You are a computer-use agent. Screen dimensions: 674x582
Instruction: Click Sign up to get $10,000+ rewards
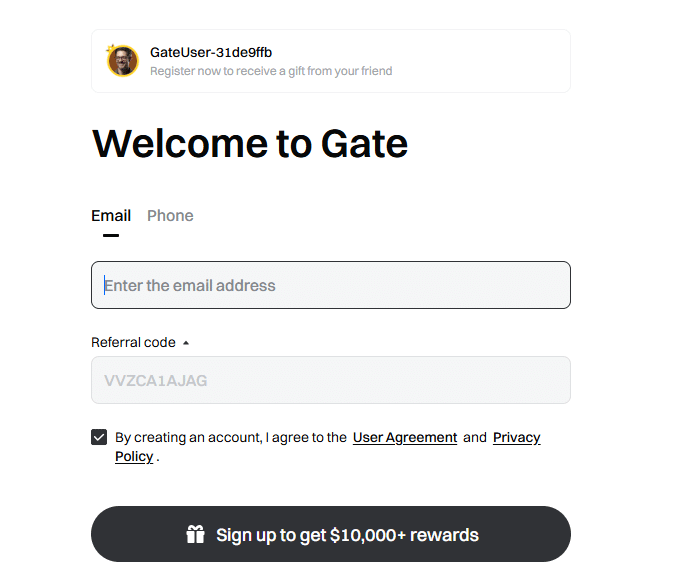[331, 534]
